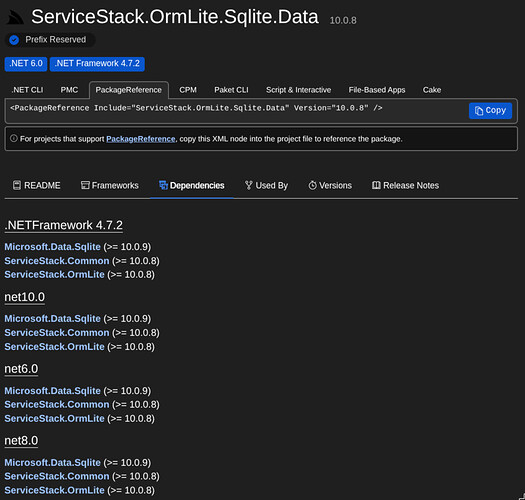Viewport: 525px width, 500px height.
Task: Click the README tab document icon
Action: 16,185
